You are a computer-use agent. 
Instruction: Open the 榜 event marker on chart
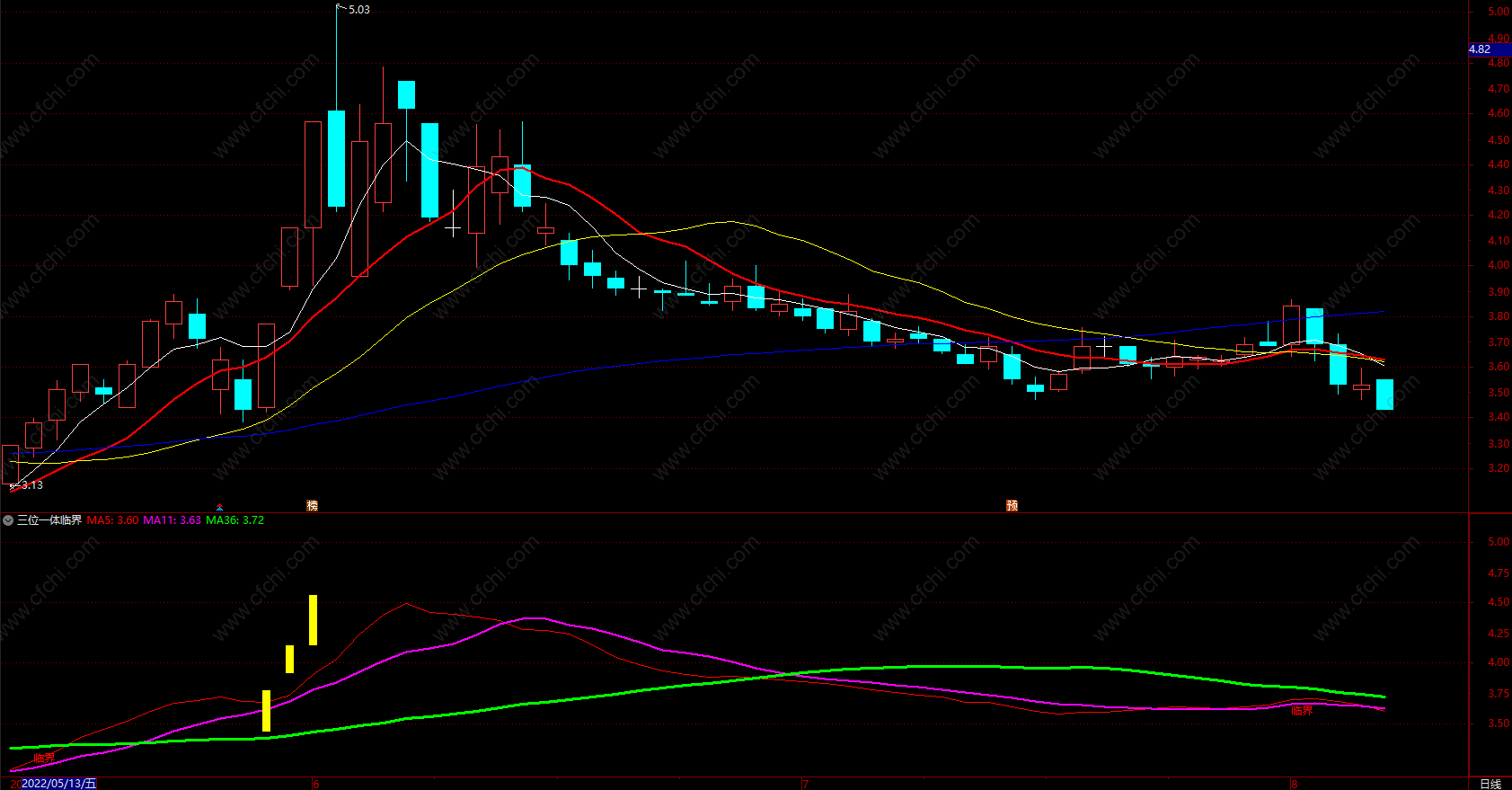(x=312, y=505)
